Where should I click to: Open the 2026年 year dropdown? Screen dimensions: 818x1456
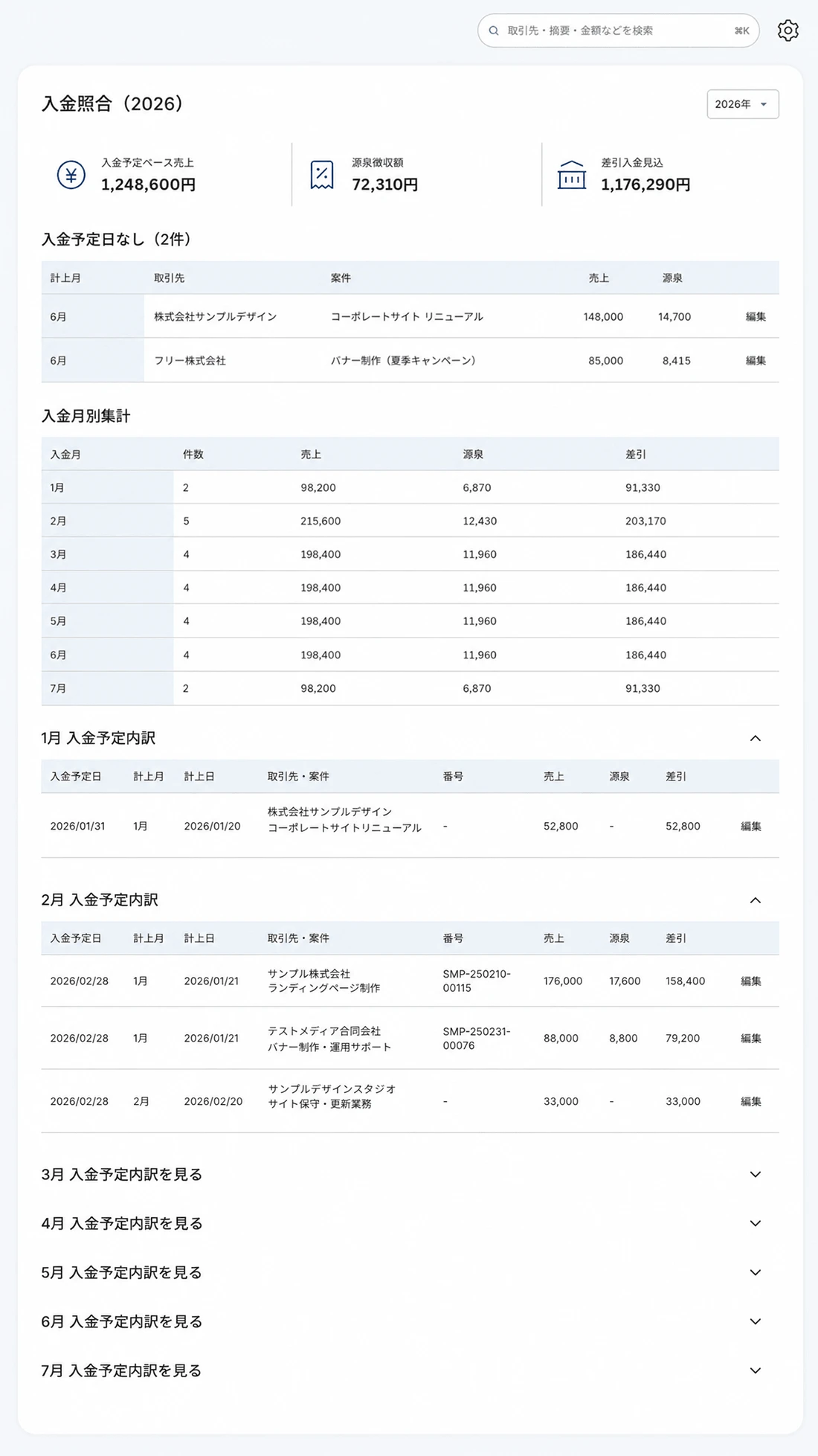pyautogui.click(x=743, y=104)
